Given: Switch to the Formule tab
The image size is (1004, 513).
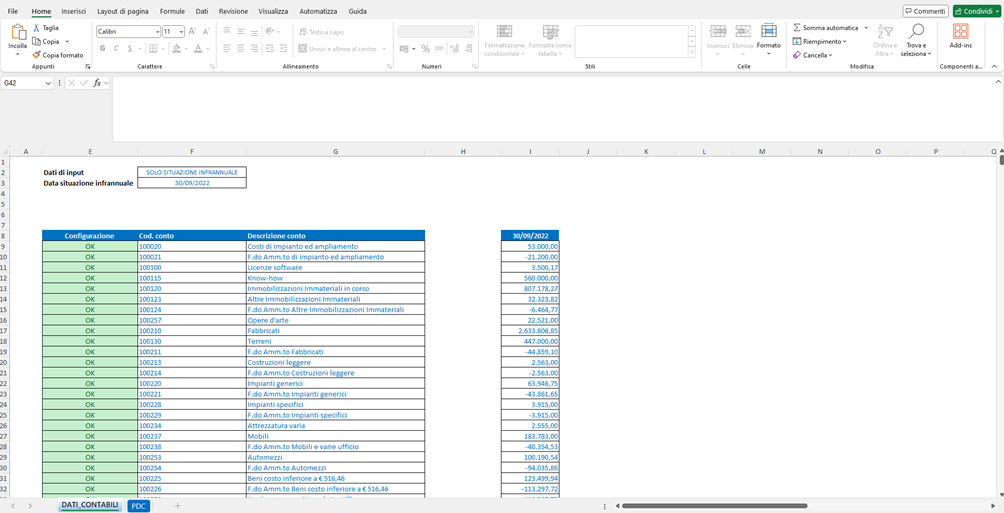Looking at the screenshot, I should point(172,11).
